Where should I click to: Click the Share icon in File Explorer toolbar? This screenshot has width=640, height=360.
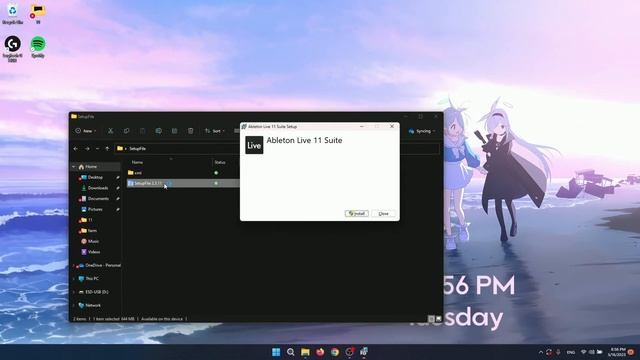(x=174, y=131)
